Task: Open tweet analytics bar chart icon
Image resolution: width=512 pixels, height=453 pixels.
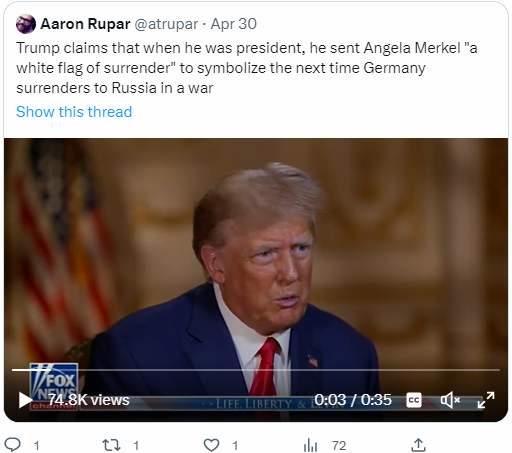Action: click(x=310, y=445)
